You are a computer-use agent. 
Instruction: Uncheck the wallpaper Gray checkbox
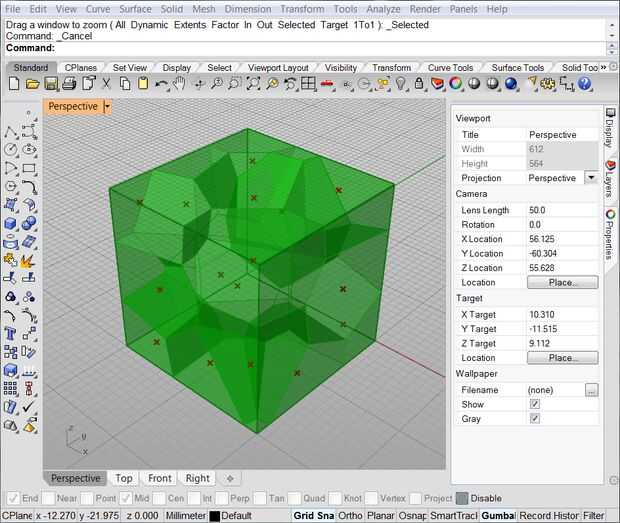[535, 419]
